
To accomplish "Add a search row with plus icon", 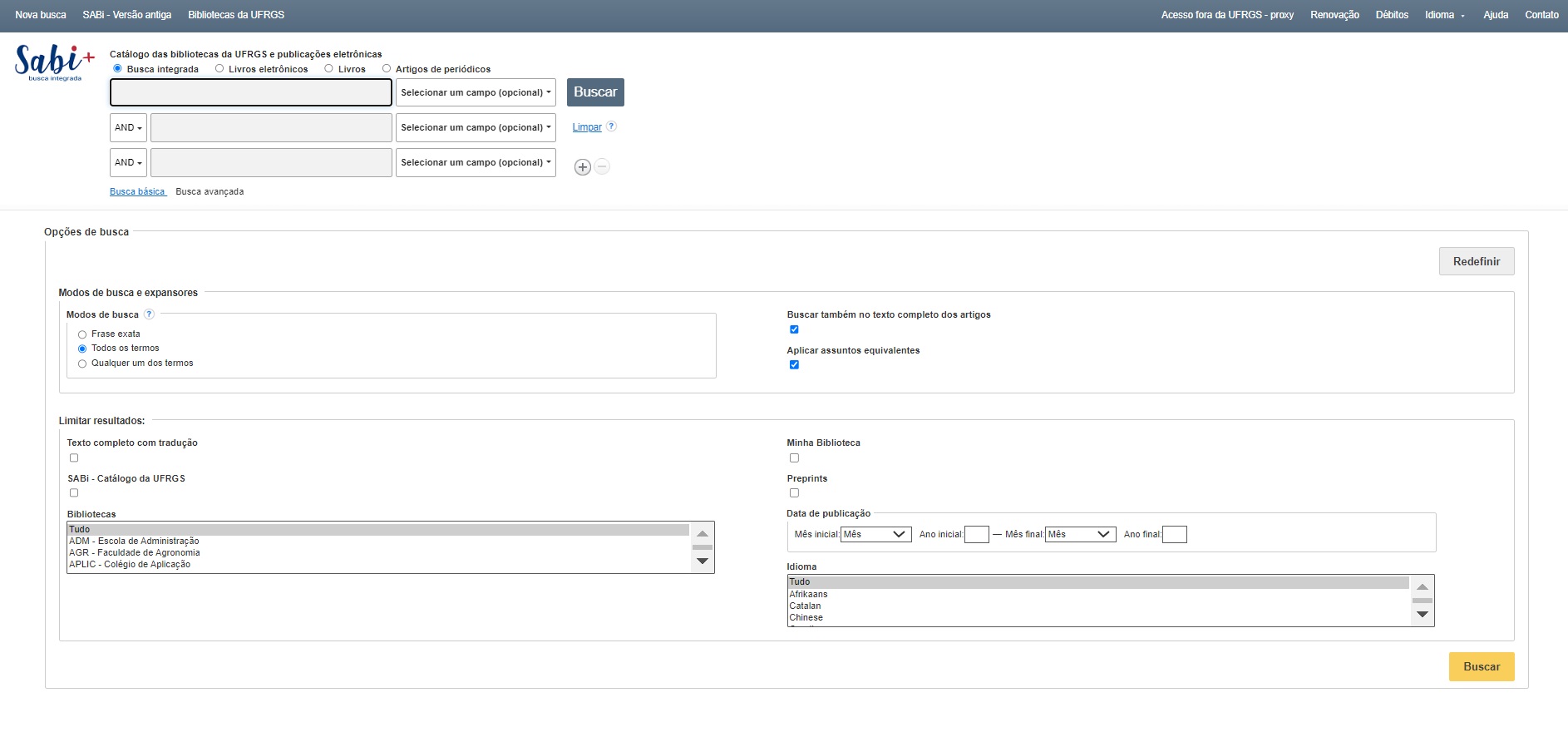I will pos(583,167).
